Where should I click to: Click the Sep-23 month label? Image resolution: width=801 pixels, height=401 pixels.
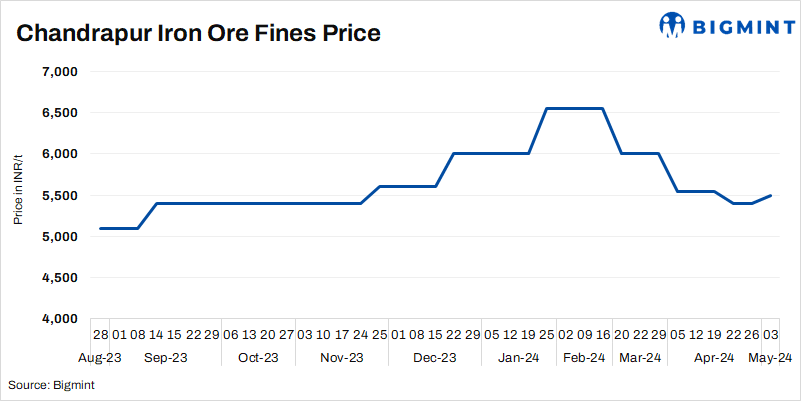pyautogui.click(x=166, y=357)
